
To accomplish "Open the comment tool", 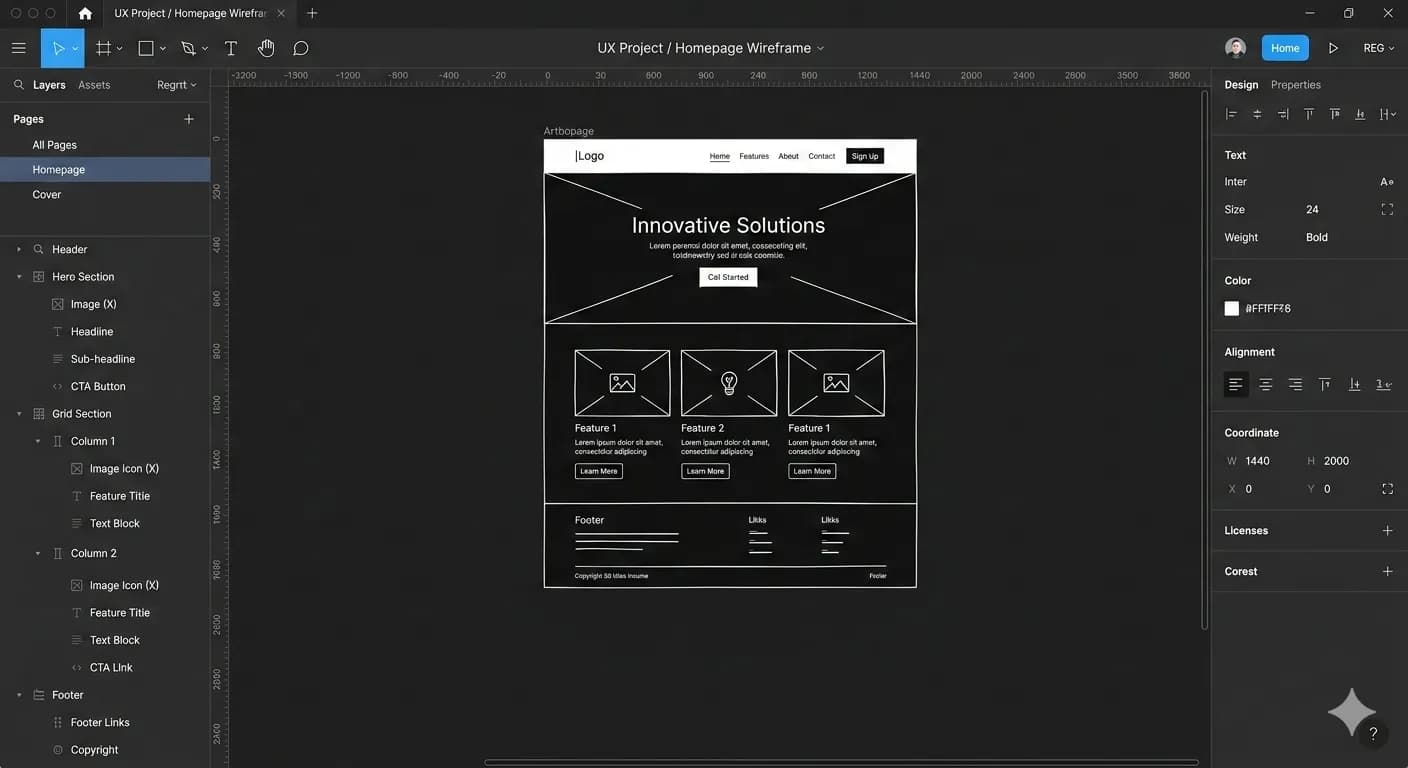I will pos(300,47).
